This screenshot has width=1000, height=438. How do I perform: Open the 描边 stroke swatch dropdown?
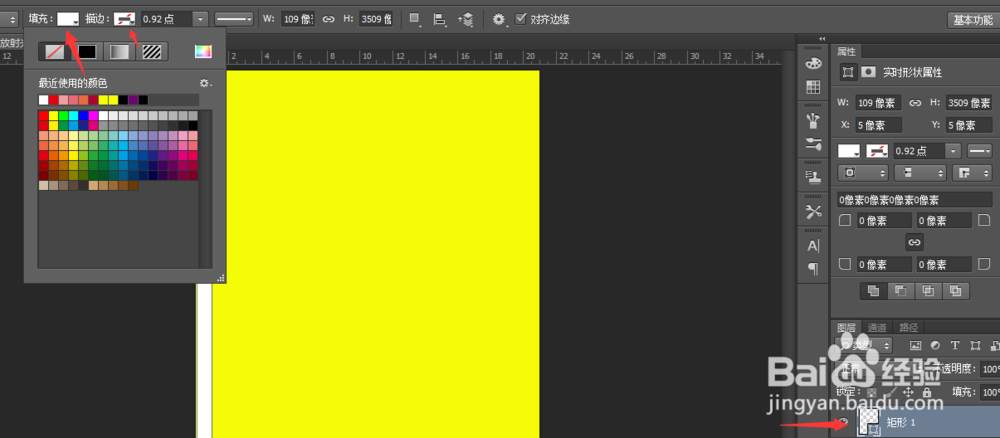(125, 19)
